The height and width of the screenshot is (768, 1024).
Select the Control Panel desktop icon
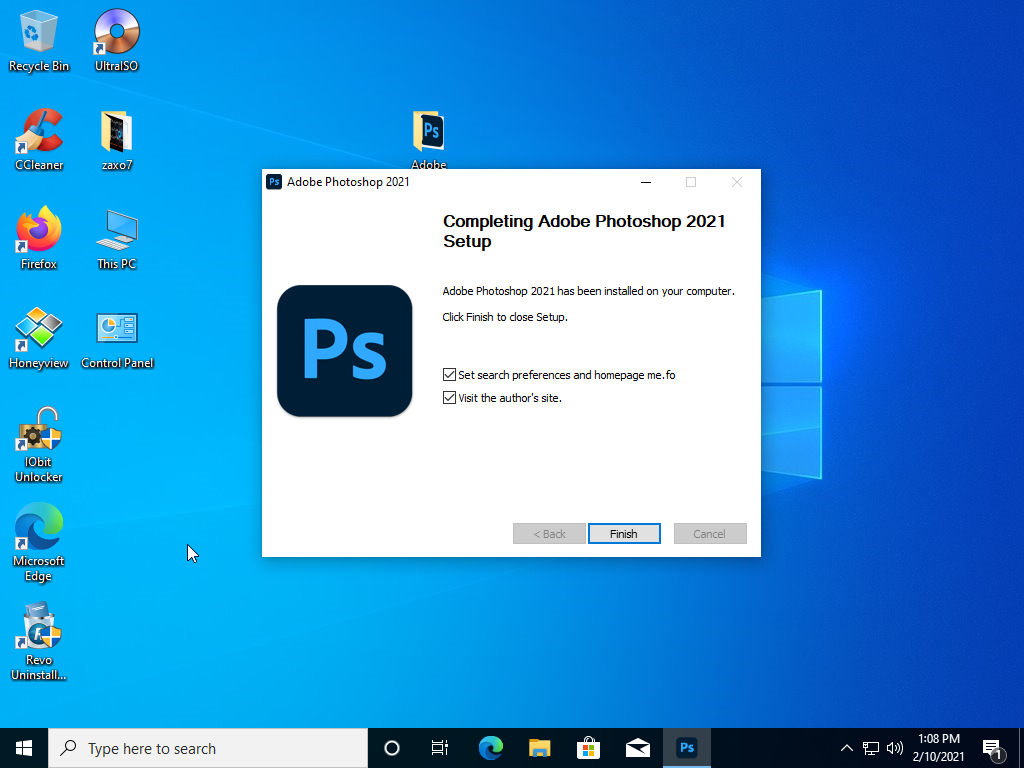click(117, 340)
